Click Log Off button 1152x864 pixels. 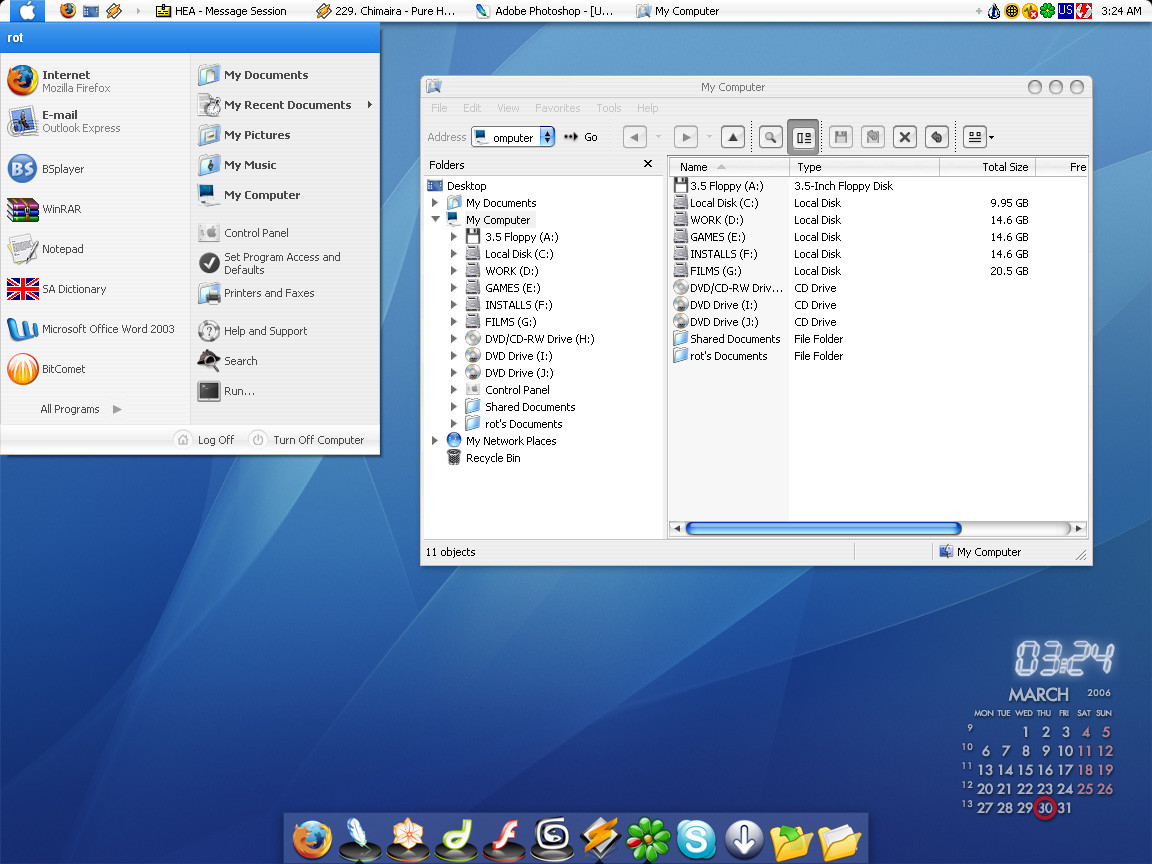click(x=205, y=439)
